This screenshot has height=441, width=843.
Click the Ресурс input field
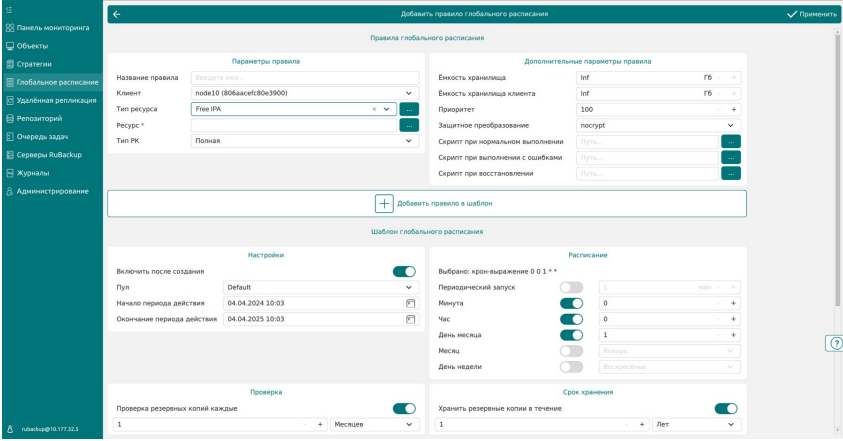click(294, 125)
